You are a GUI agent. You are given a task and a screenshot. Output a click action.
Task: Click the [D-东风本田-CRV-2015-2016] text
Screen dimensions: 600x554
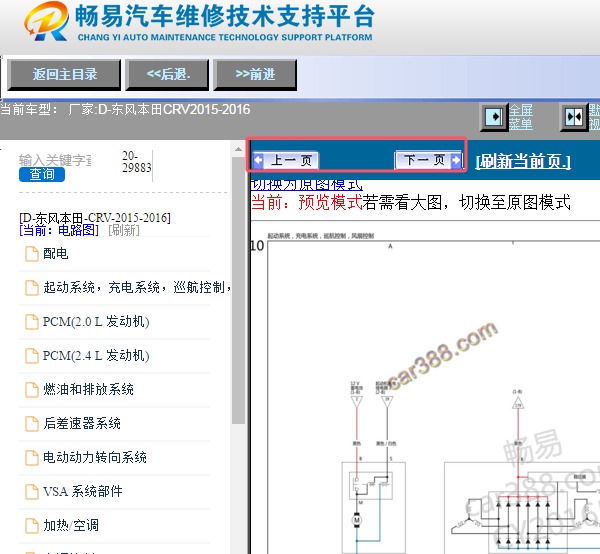[x=95, y=218]
